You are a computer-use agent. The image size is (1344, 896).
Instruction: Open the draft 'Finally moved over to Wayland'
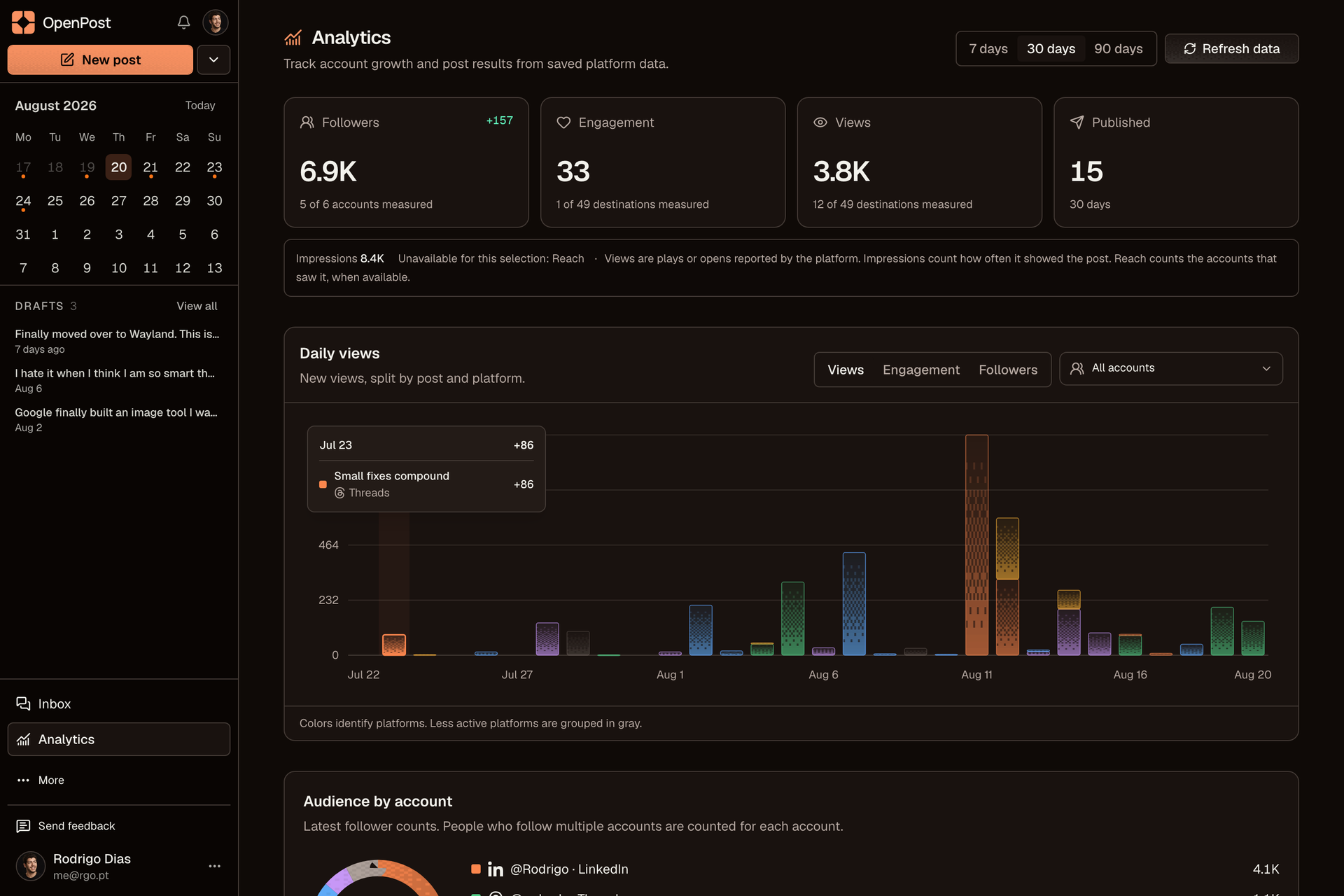117,341
